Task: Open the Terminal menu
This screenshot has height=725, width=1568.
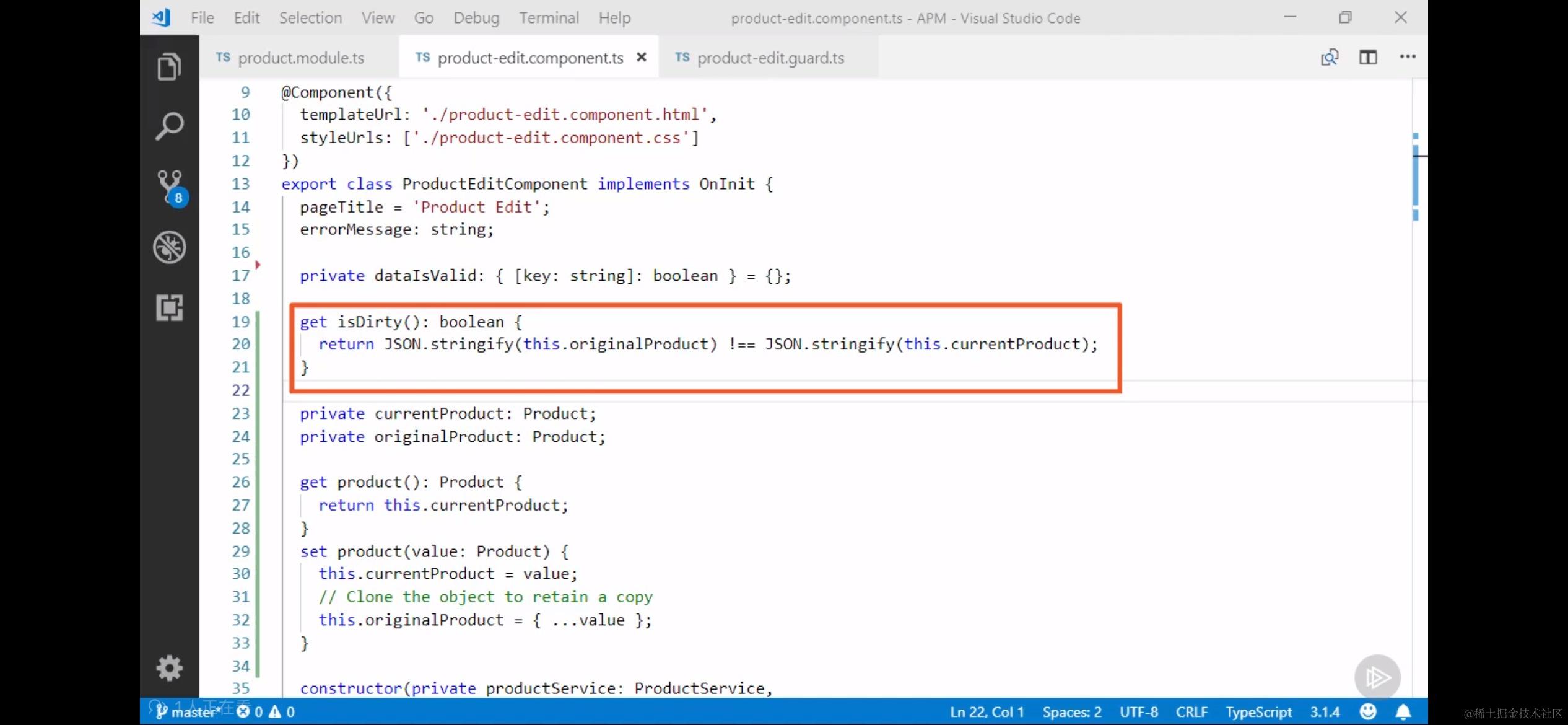Action: [x=549, y=18]
